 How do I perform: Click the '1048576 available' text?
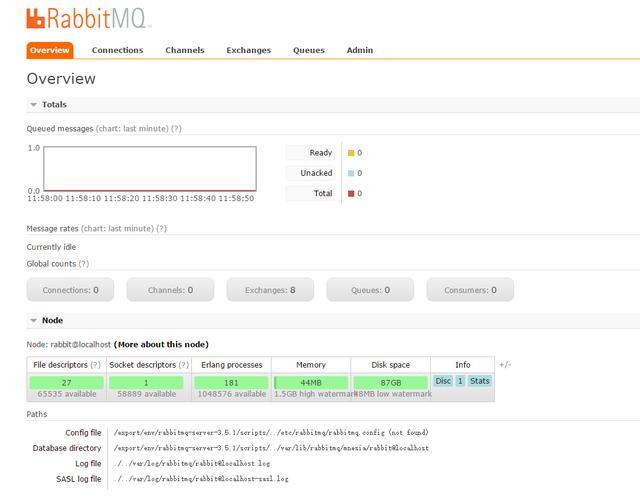tap(231, 394)
